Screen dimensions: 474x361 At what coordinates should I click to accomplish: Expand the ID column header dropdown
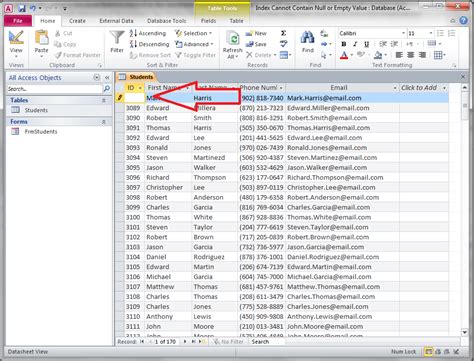[140, 88]
